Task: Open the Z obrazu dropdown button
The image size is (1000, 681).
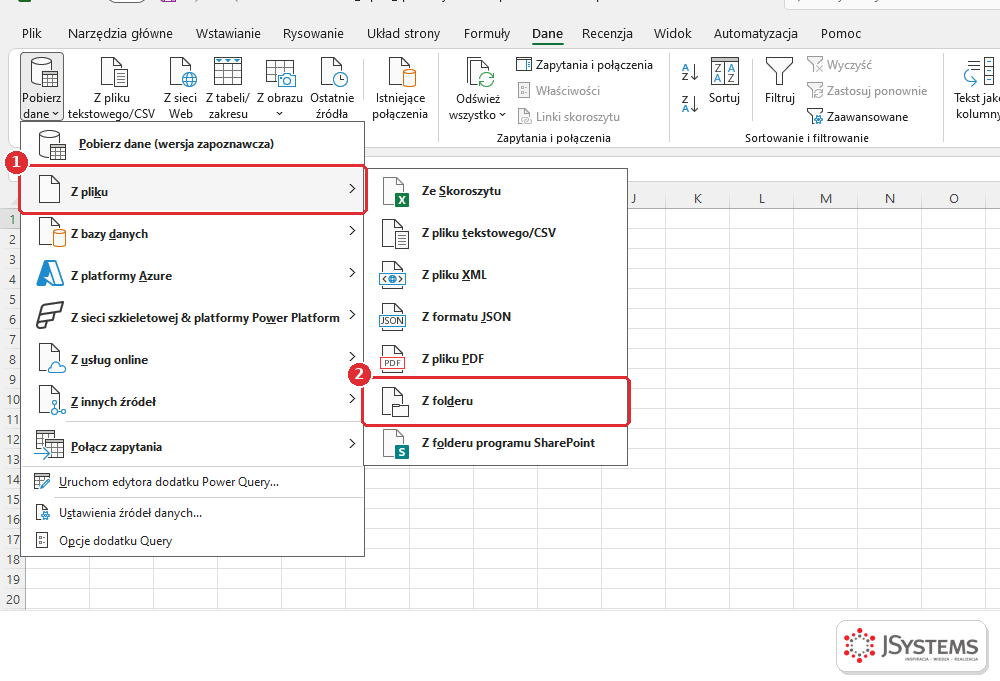Action: [x=279, y=88]
